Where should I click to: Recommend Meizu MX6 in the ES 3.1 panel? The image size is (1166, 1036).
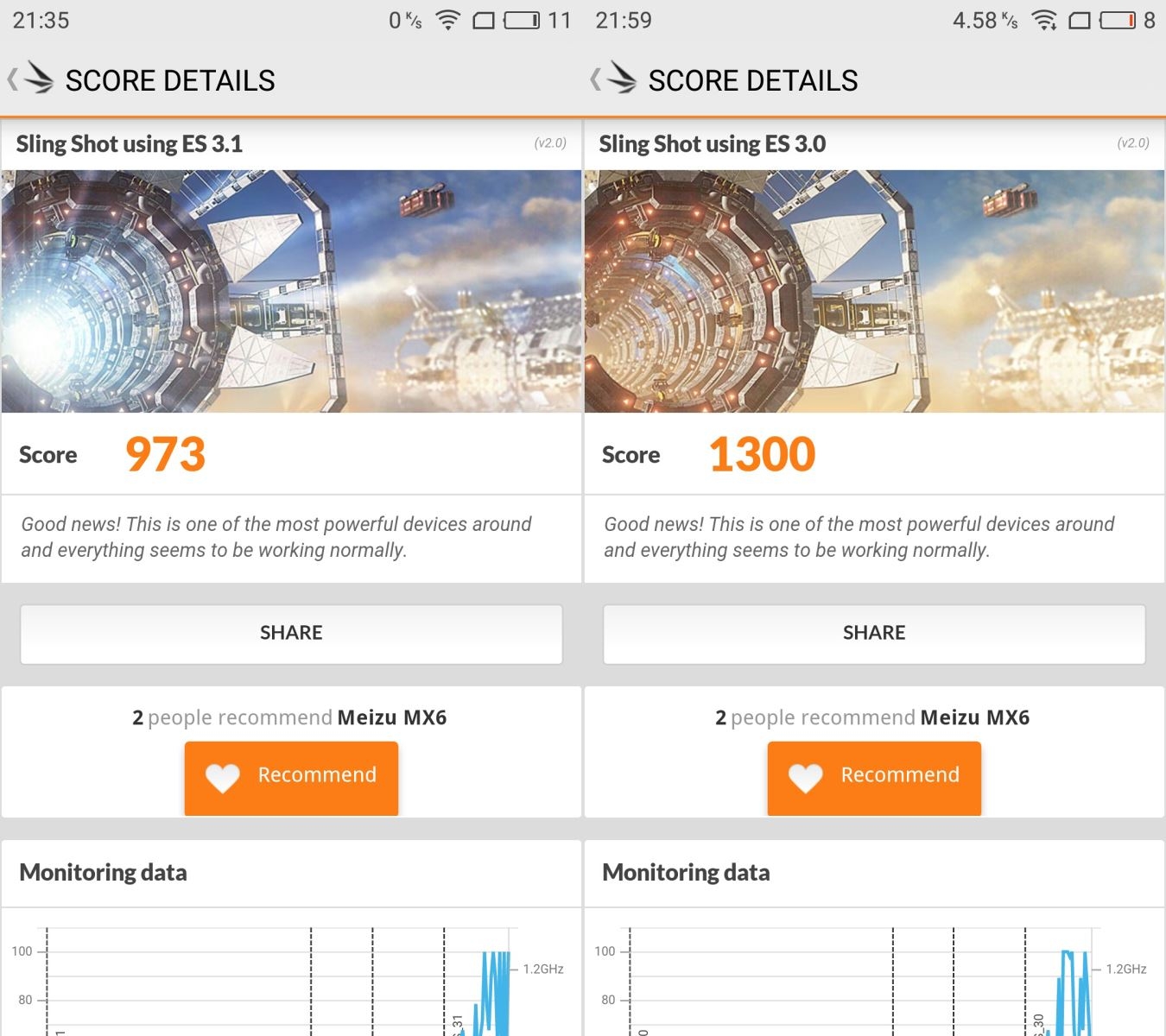(291, 777)
